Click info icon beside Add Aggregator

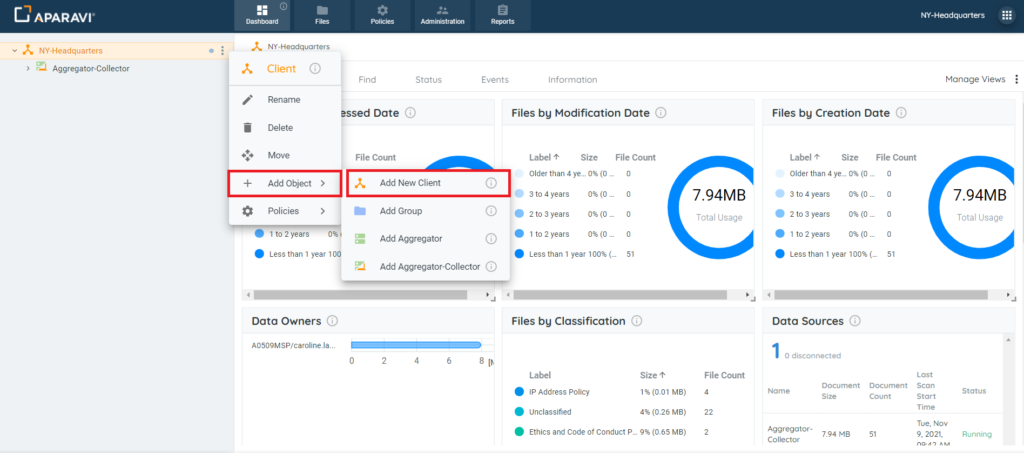click(491, 239)
